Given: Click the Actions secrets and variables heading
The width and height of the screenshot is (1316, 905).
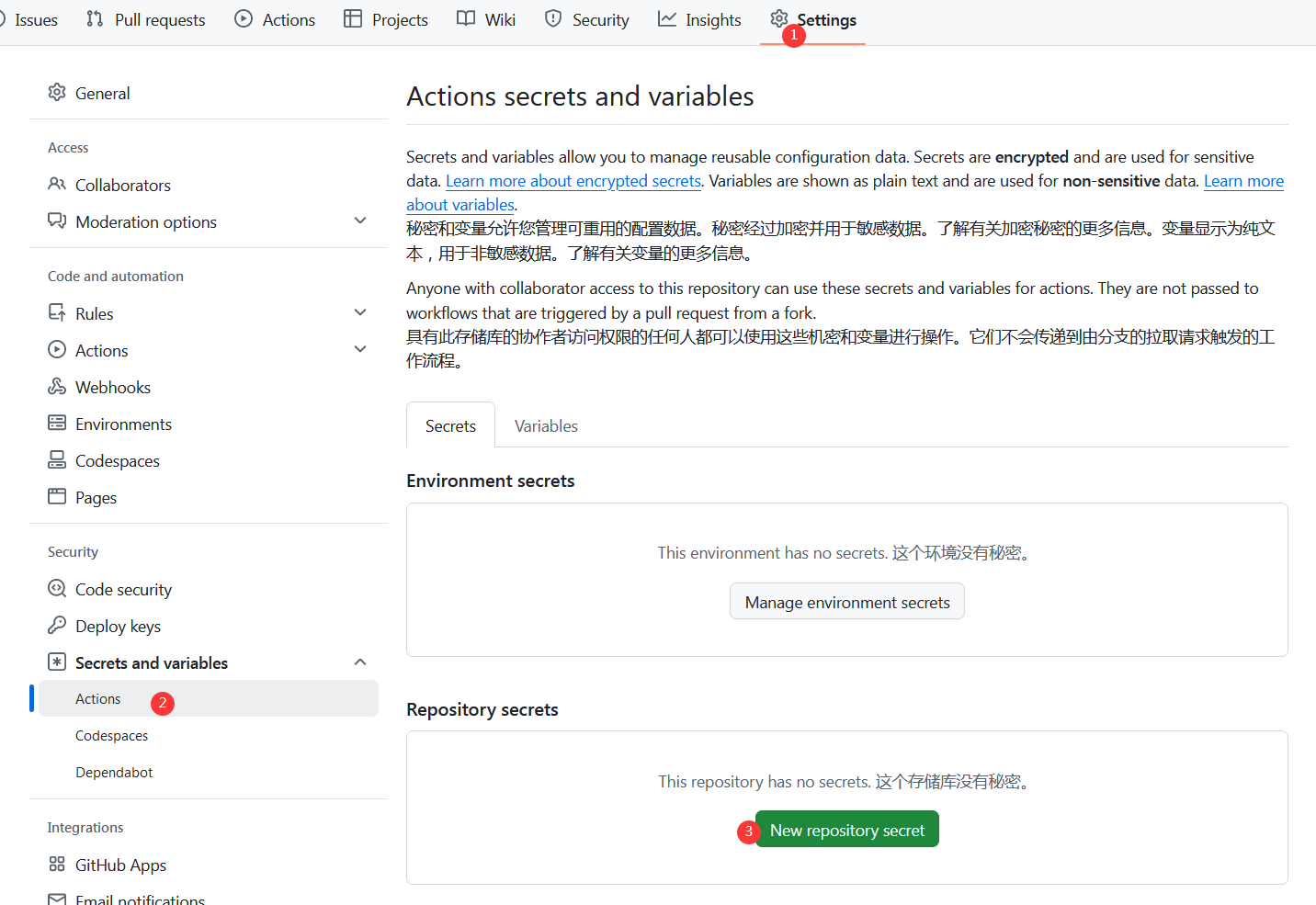Looking at the screenshot, I should 580,96.
